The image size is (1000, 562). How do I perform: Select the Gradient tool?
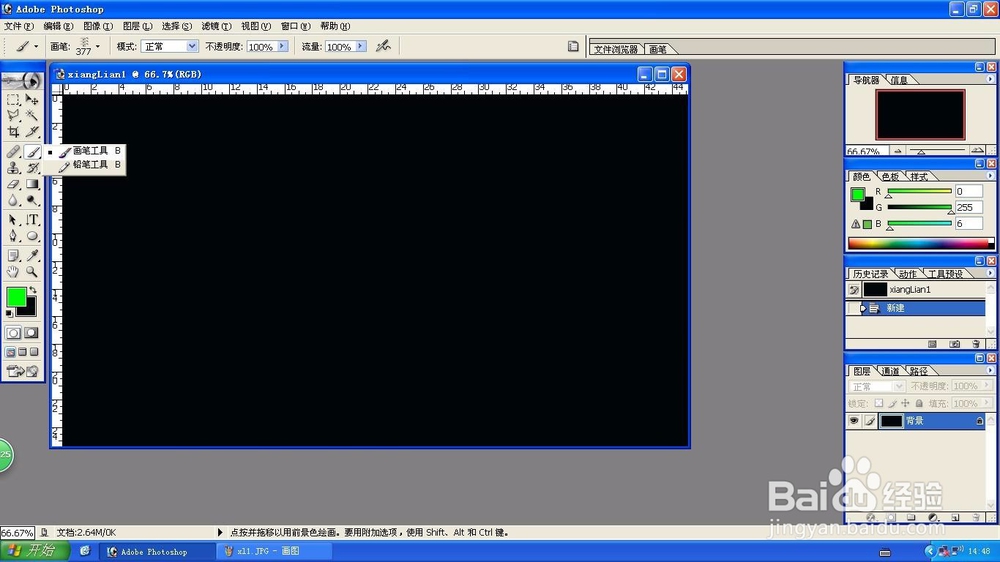(32, 184)
